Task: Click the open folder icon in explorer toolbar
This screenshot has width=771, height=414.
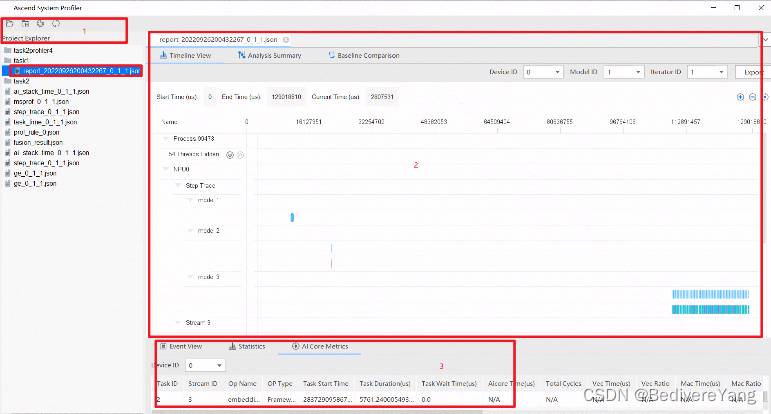Action: click(x=10, y=24)
